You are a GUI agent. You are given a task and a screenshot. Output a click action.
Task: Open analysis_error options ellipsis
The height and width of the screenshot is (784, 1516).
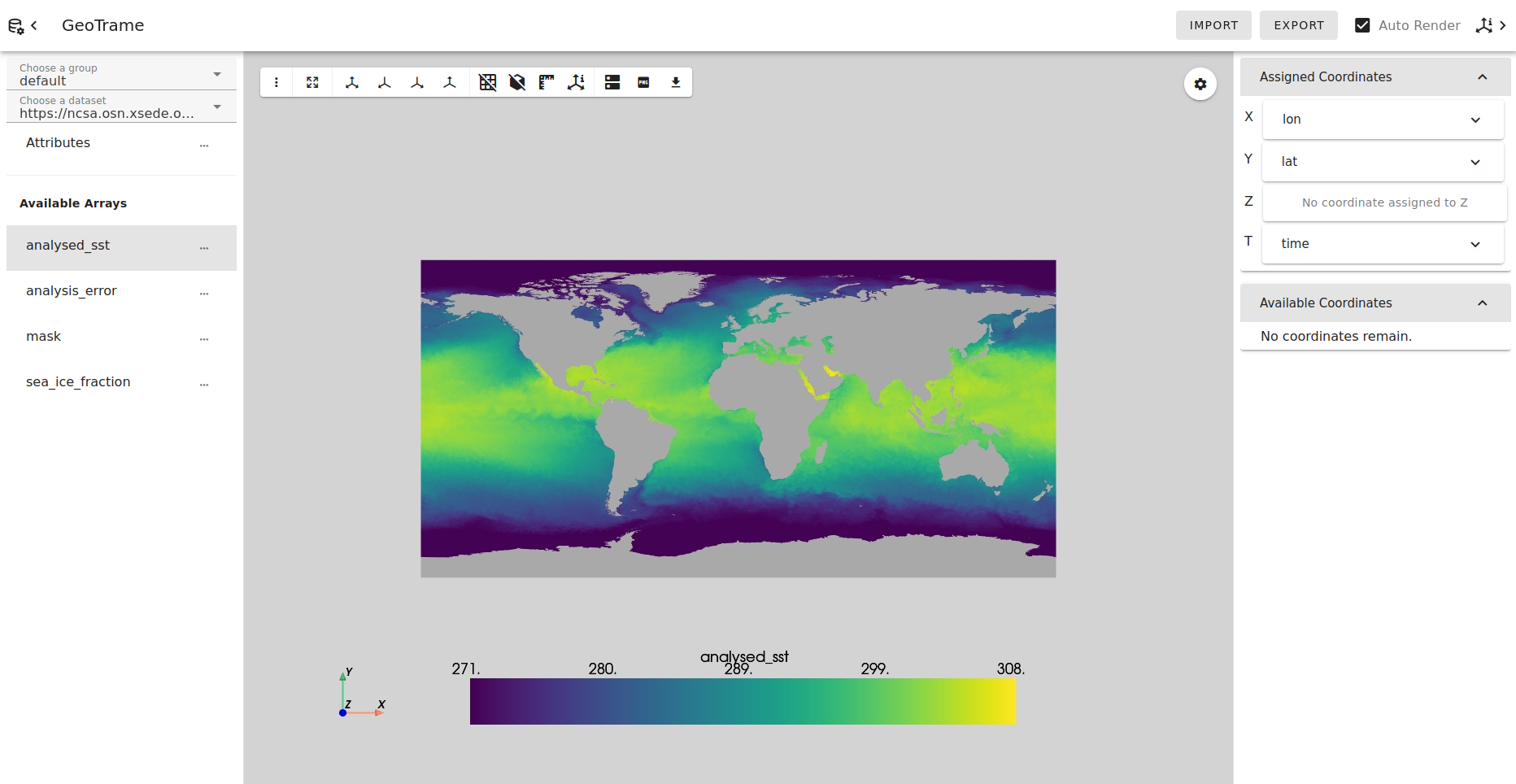tap(204, 292)
